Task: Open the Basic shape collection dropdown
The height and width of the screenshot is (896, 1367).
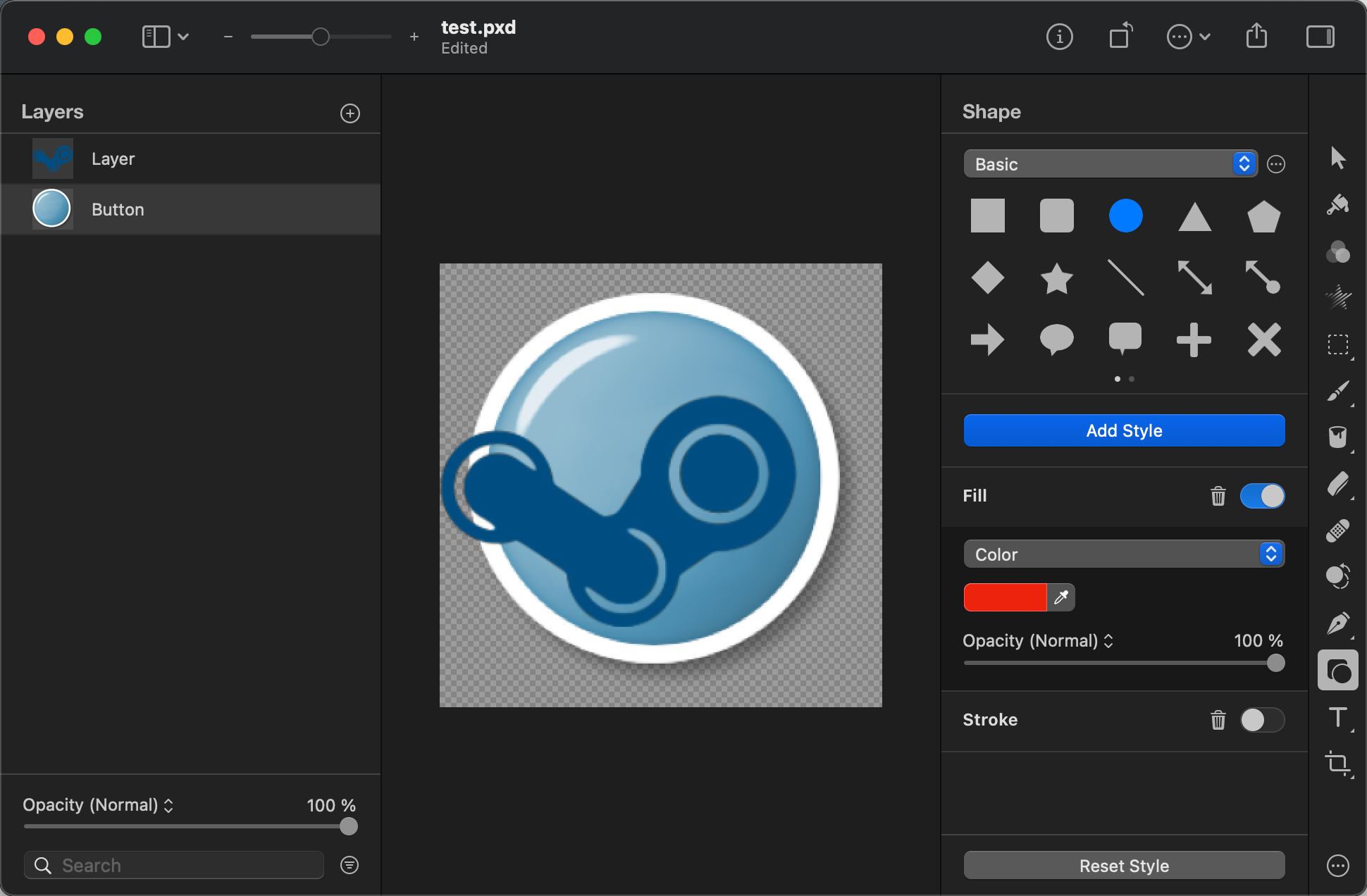Action: [1110, 164]
